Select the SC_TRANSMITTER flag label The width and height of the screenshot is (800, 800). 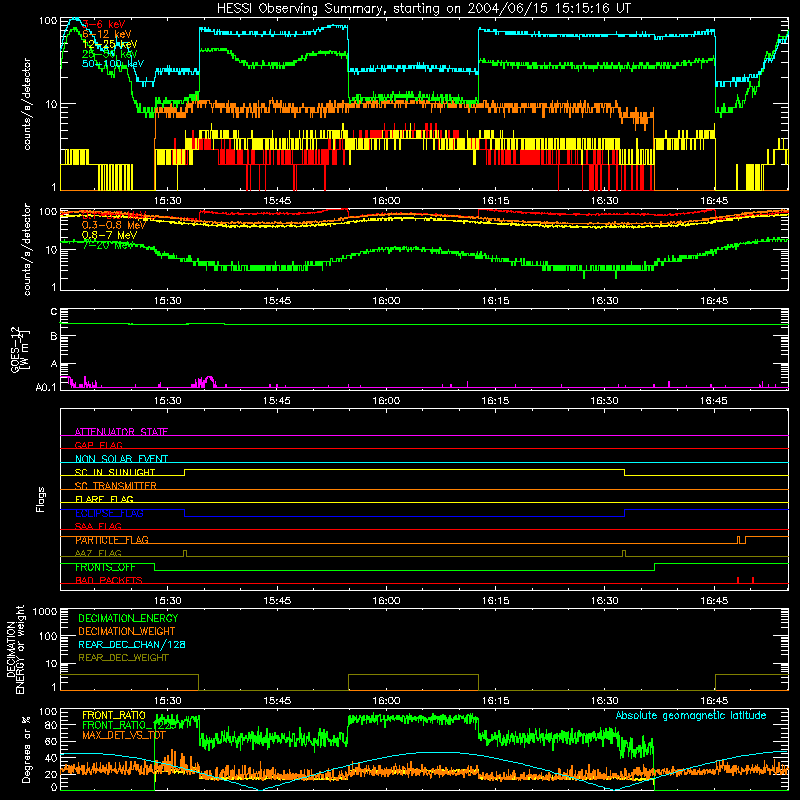(x=115, y=486)
